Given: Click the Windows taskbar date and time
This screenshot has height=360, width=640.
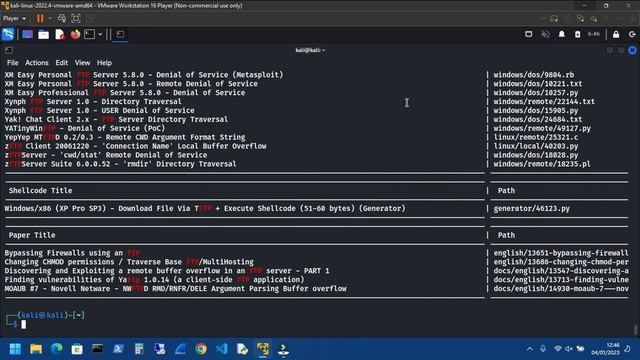Looking at the screenshot, I should [605, 349].
